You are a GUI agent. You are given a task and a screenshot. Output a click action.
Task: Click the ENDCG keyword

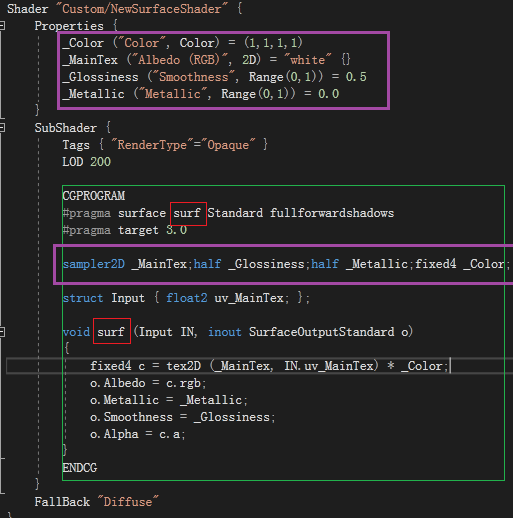[x=80, y=468]
